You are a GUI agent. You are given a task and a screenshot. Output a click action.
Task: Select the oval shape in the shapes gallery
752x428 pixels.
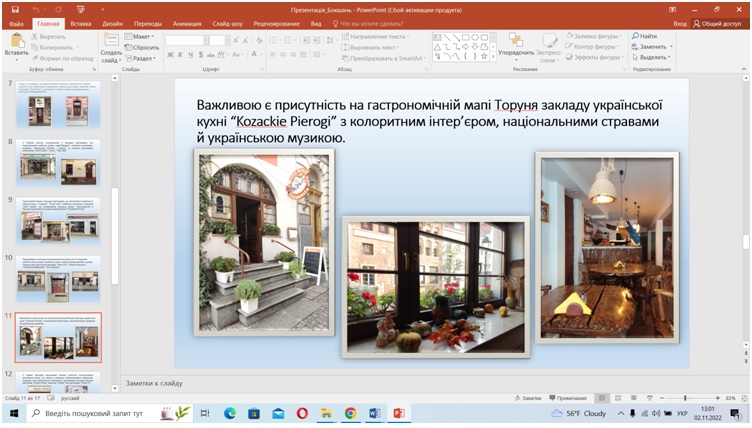point(475,37)
